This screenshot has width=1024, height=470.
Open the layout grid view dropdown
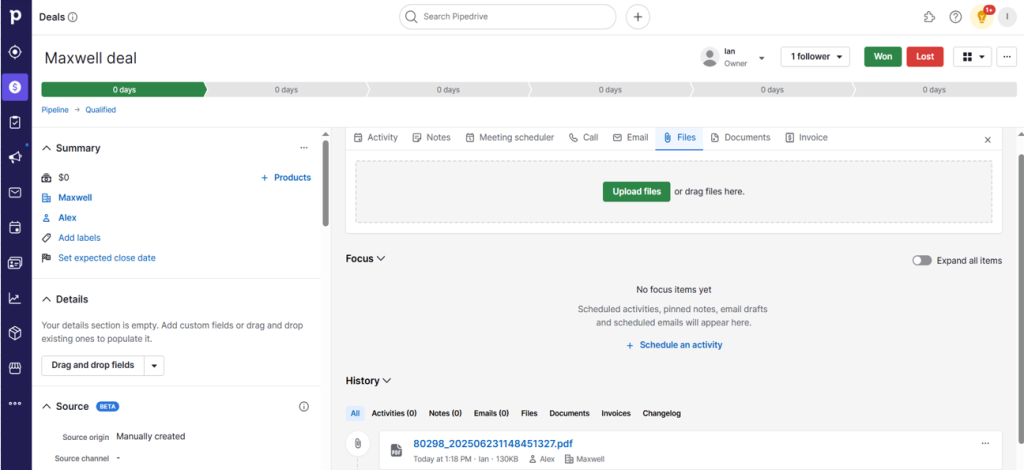[x=972, y=57]
